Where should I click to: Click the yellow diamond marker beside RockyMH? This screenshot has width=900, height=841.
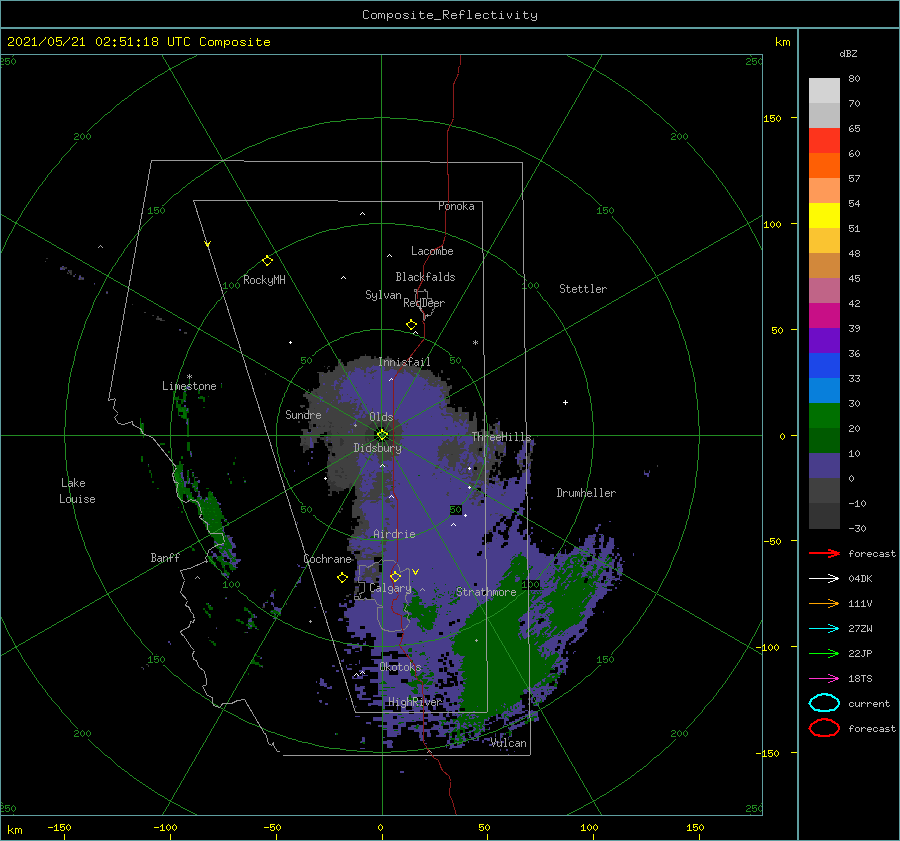point(267,261)
